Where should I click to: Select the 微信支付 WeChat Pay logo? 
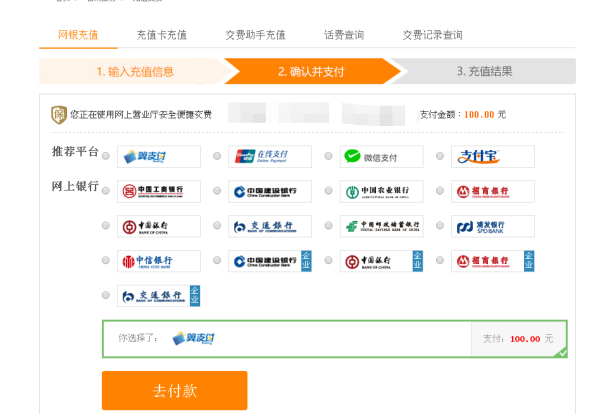coord(381,156)
